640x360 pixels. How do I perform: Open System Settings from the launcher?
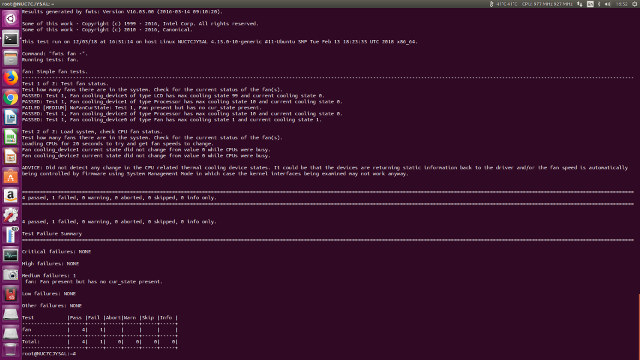(11, 215)
